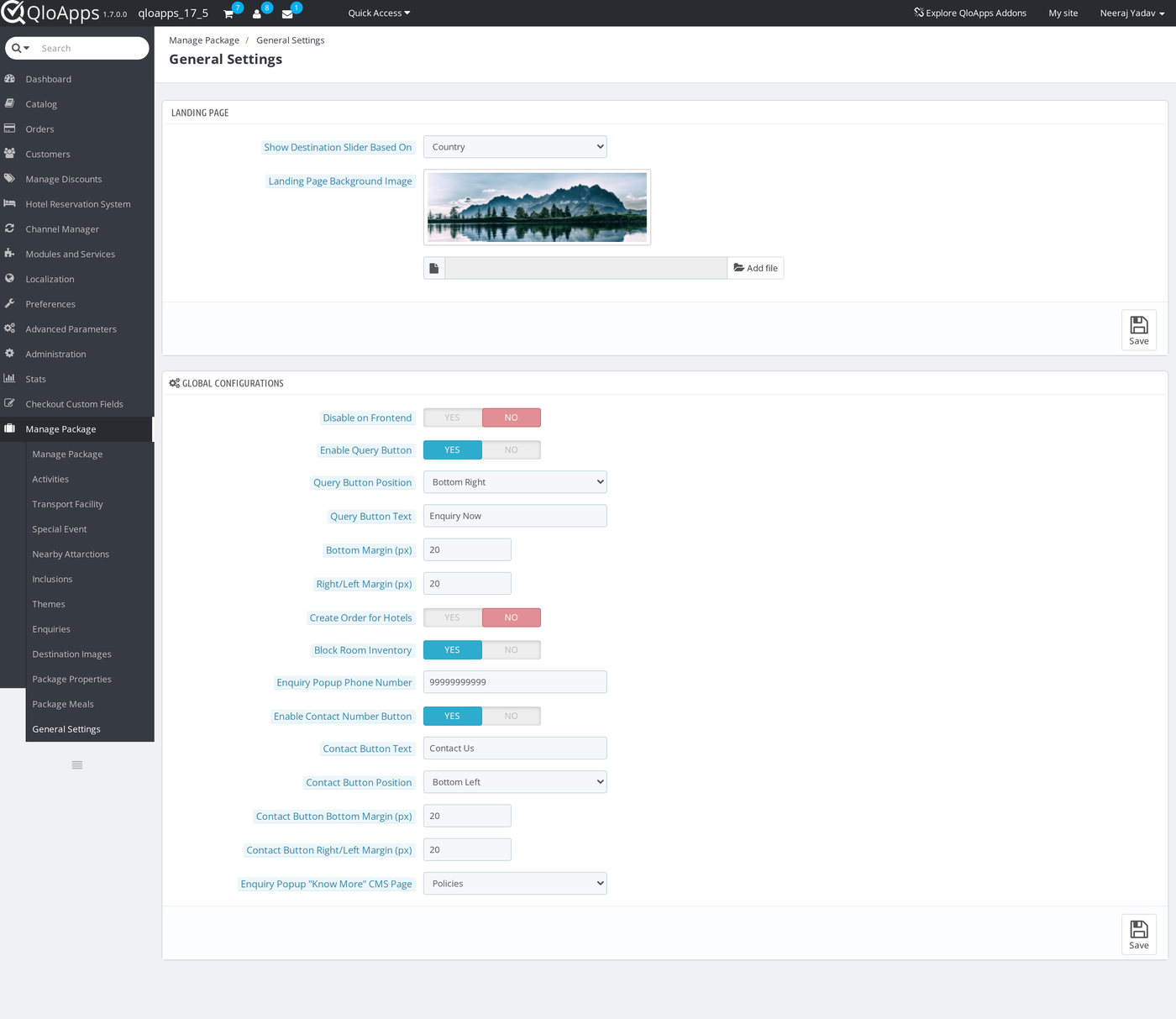The width and height of the screenshot is (1176, 1019).
Task: Open Contact Button Position dropdown
Action: coord(515,782)
